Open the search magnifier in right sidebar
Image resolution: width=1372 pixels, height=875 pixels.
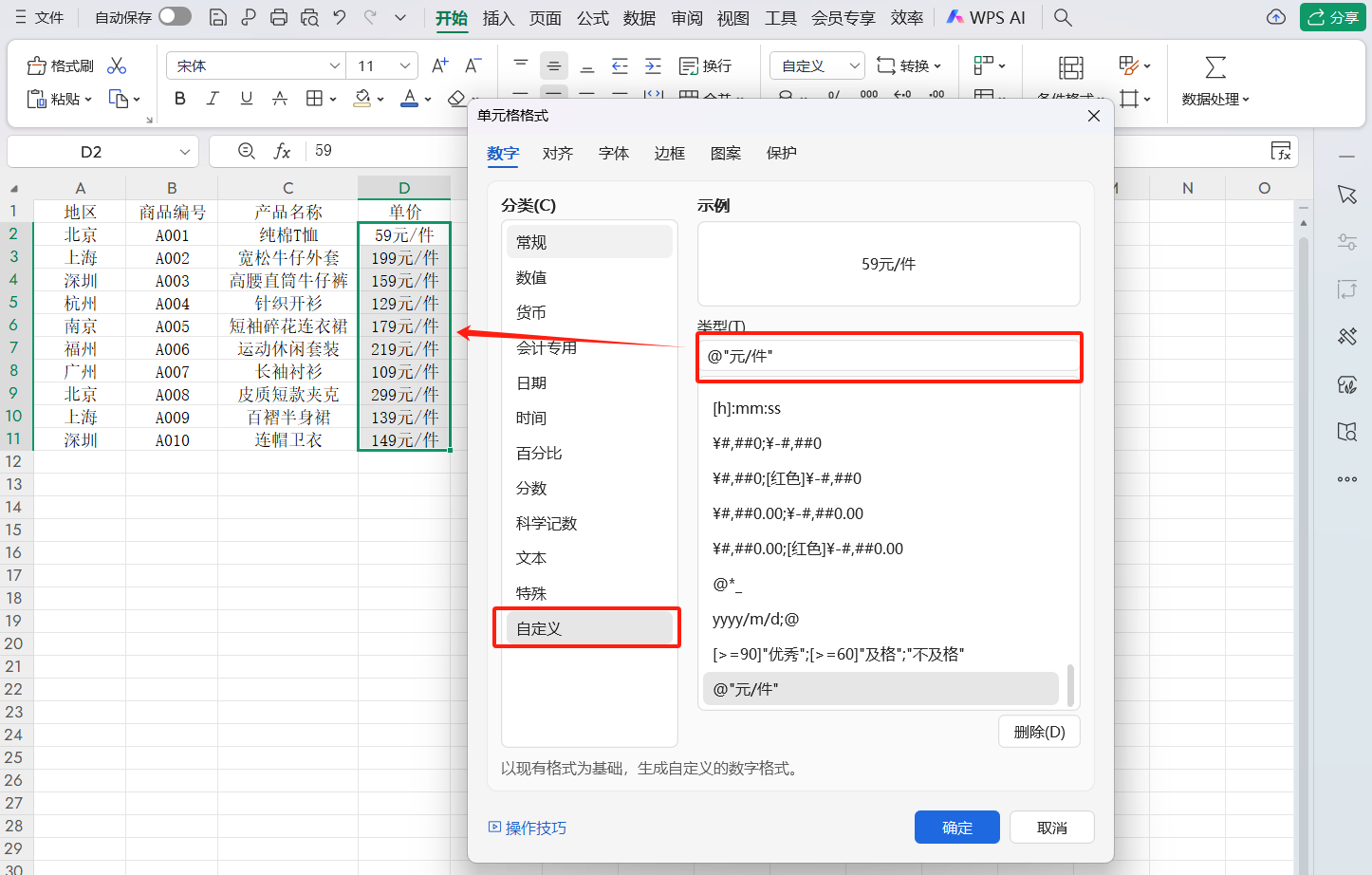1346,432
